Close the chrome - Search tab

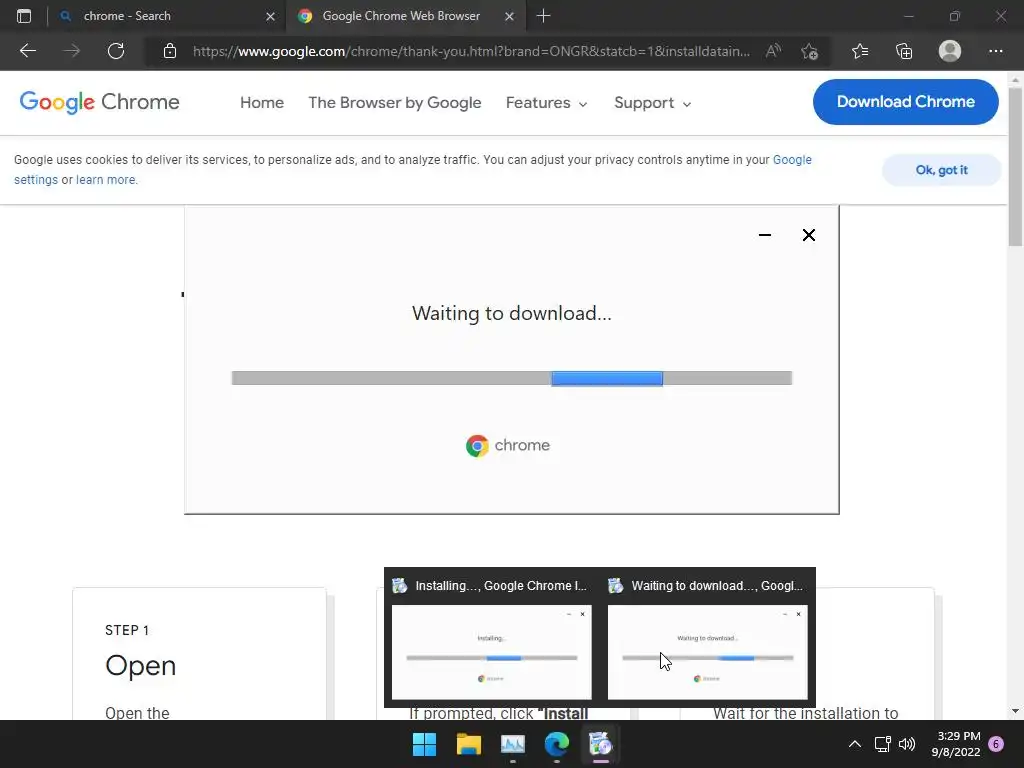click(x=270, y=16)
